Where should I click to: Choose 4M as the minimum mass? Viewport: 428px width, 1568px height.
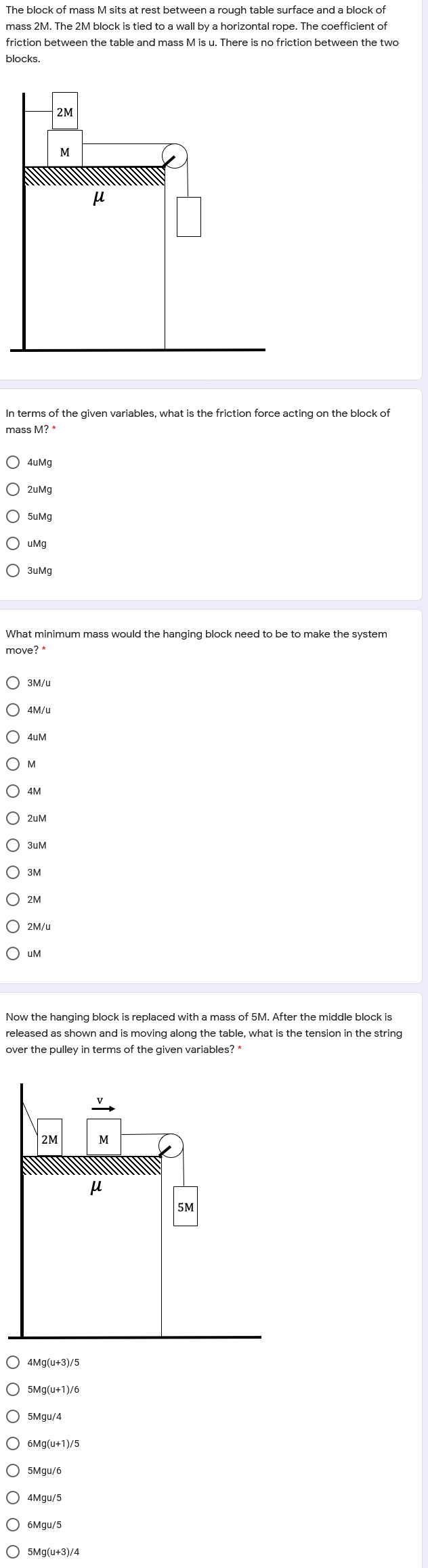13,790
